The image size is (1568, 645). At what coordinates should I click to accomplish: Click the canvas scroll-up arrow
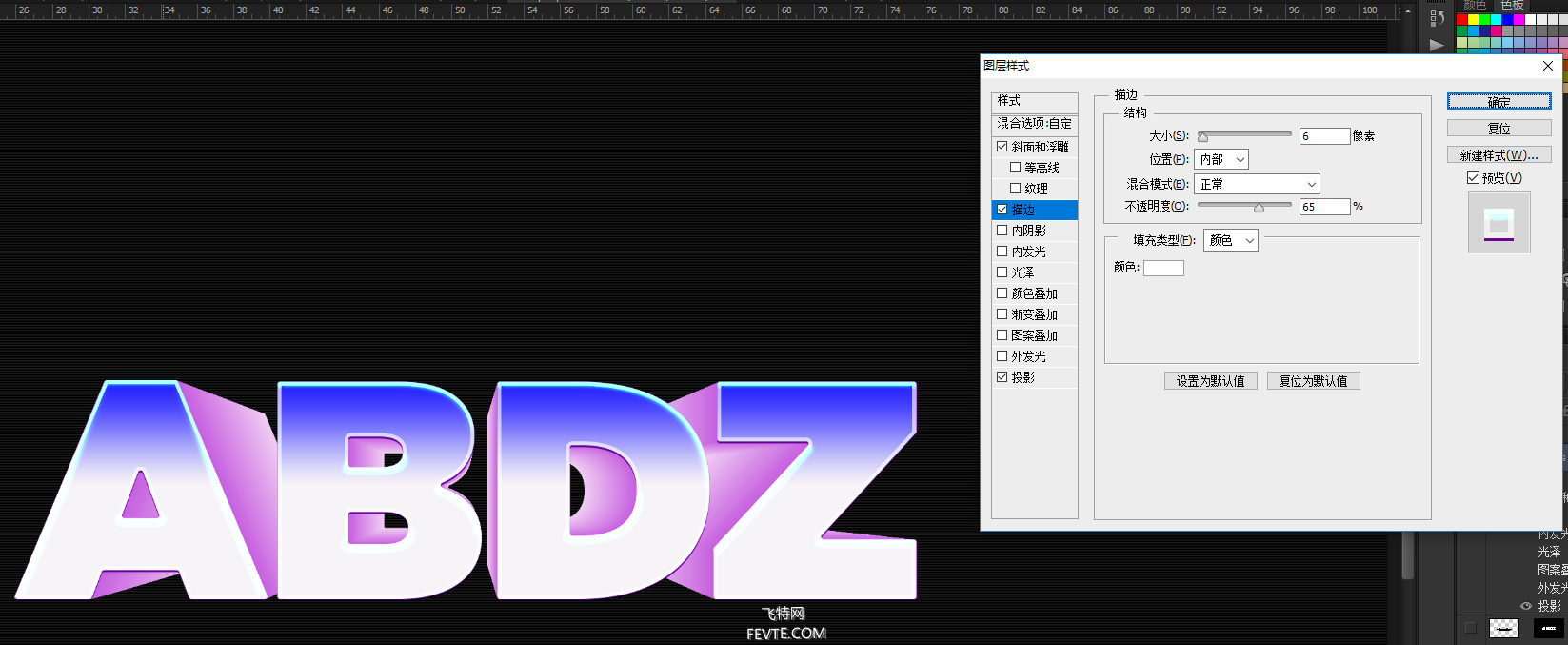click(x=1408, y=10)
